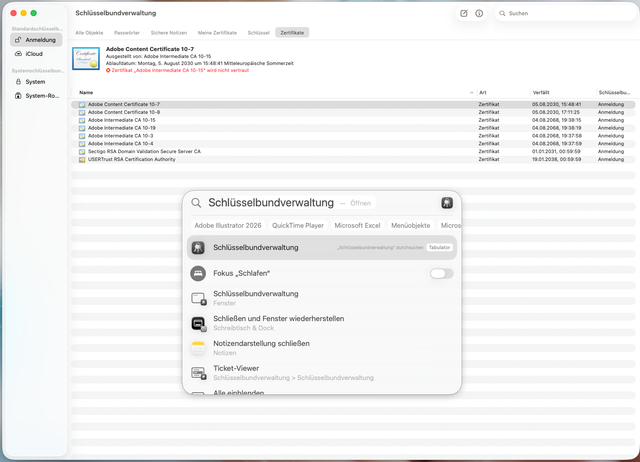Sort the list by Name column
This screenshot has height=462, width=640.
[86, 93]
